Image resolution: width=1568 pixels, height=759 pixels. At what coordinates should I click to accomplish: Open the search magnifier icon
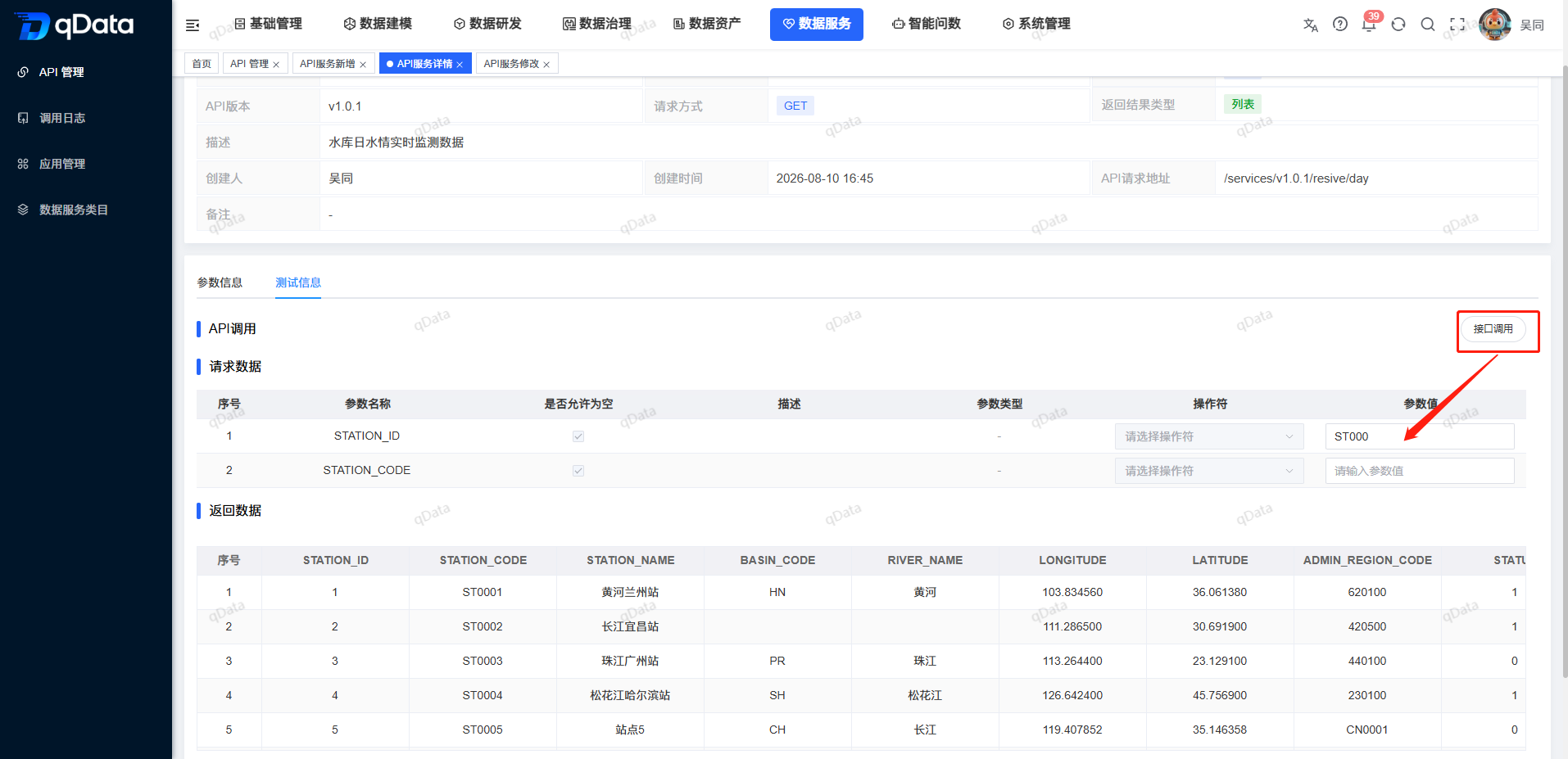point(1428,25)
